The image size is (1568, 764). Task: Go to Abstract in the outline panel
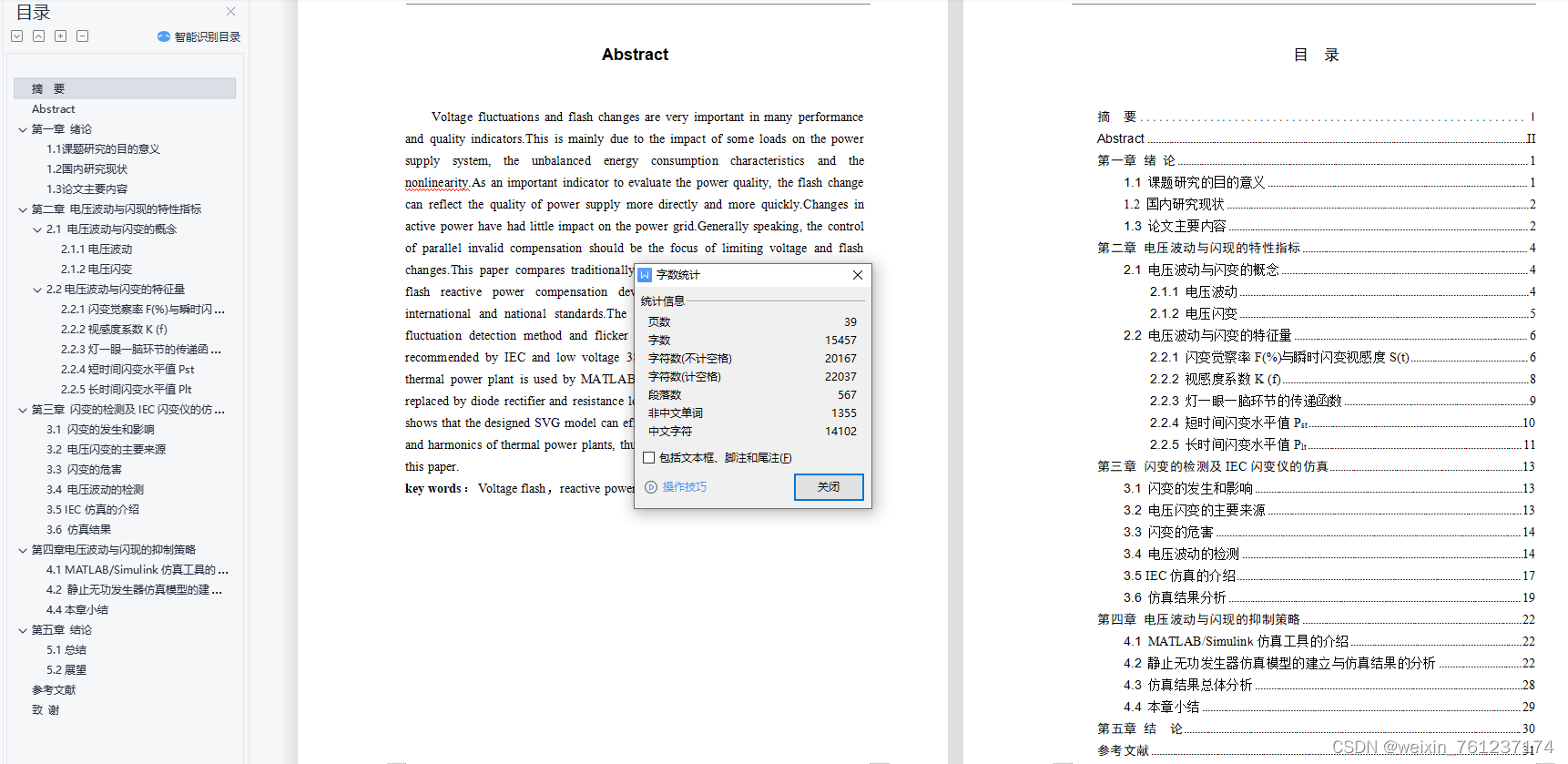pyautogui.click(x=53, y=109)
